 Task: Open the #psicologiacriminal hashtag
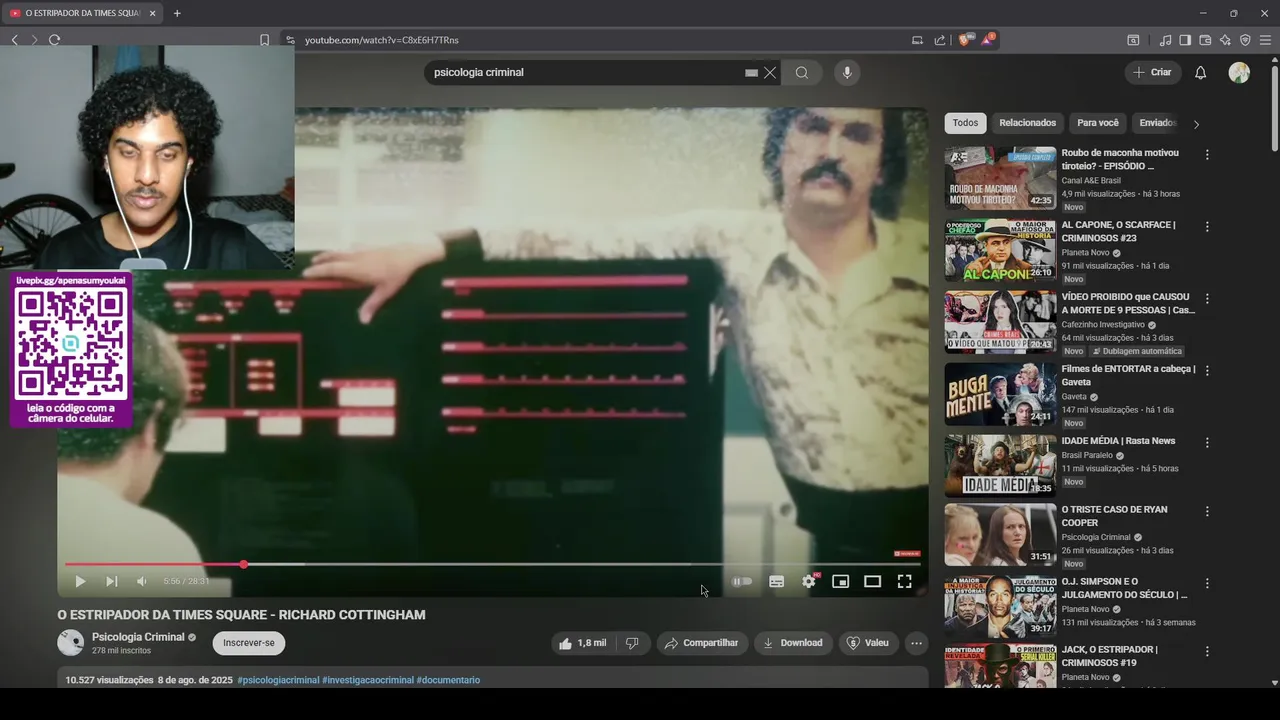point(278,680)
